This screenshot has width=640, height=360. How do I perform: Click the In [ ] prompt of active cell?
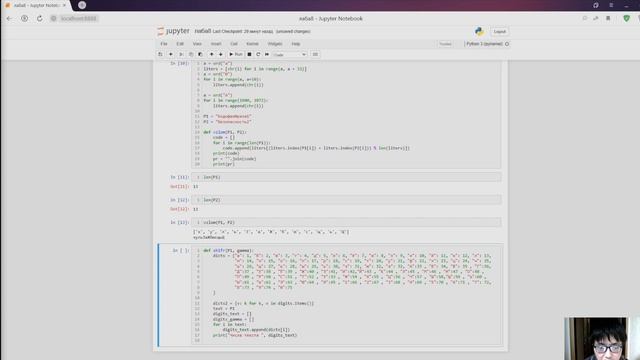click(x=181, y=251)
